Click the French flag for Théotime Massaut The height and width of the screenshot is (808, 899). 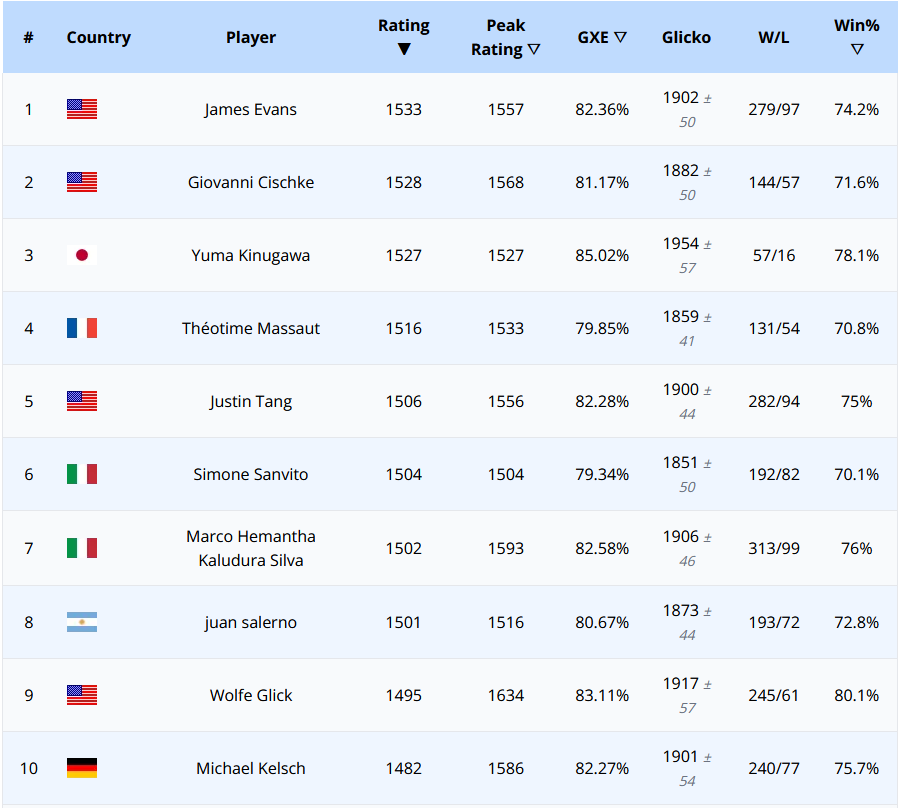(x=81, y=327)
